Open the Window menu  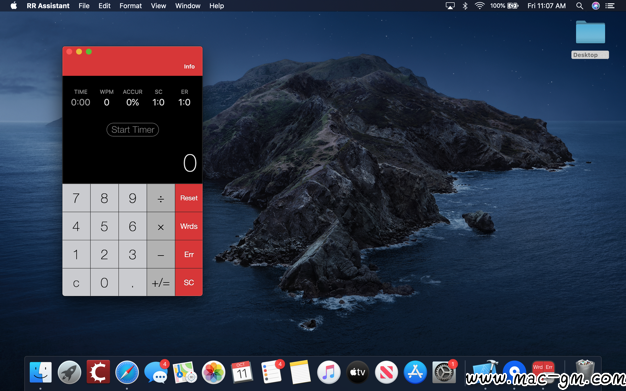click(x=188, y=6)
